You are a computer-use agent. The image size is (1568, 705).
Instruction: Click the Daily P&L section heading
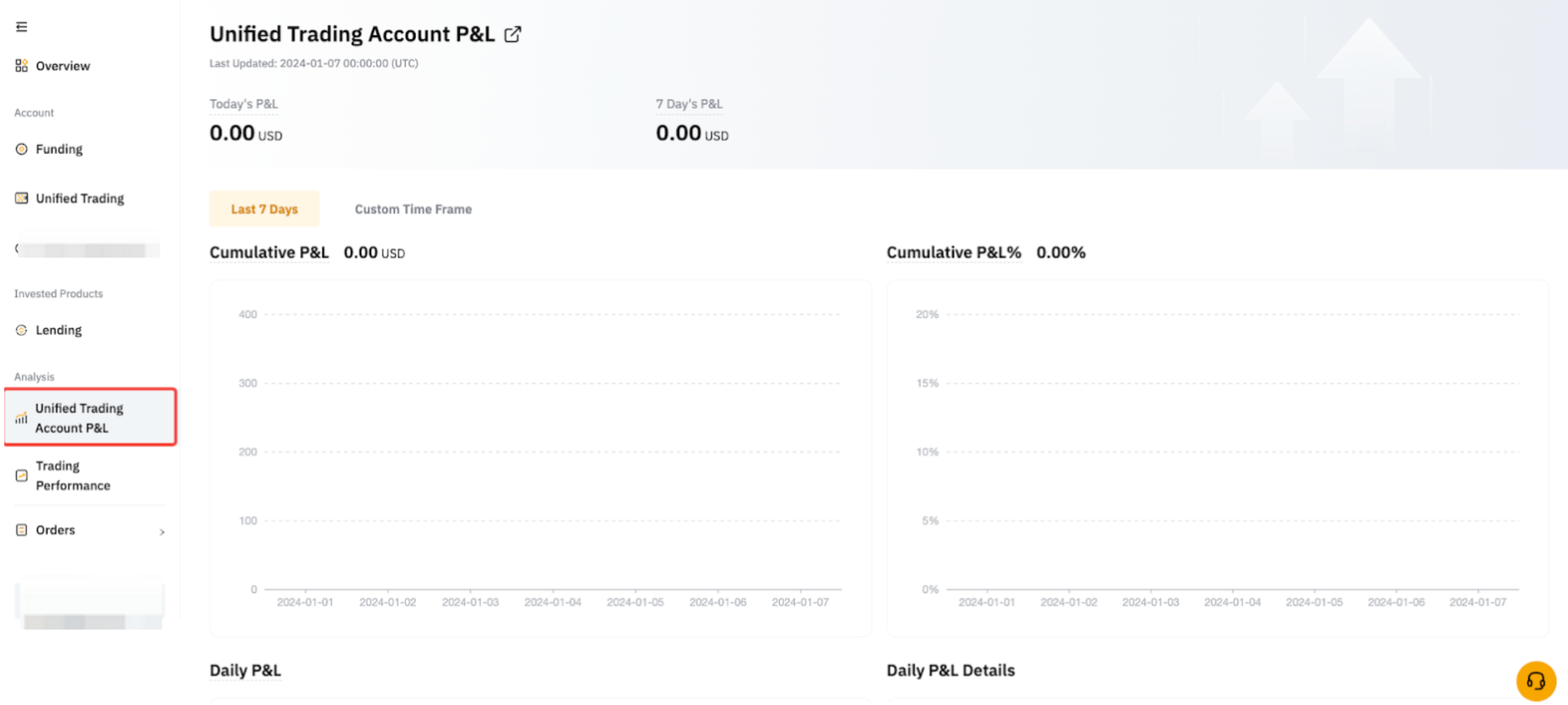pyautogui.click(x=245, y=671)
